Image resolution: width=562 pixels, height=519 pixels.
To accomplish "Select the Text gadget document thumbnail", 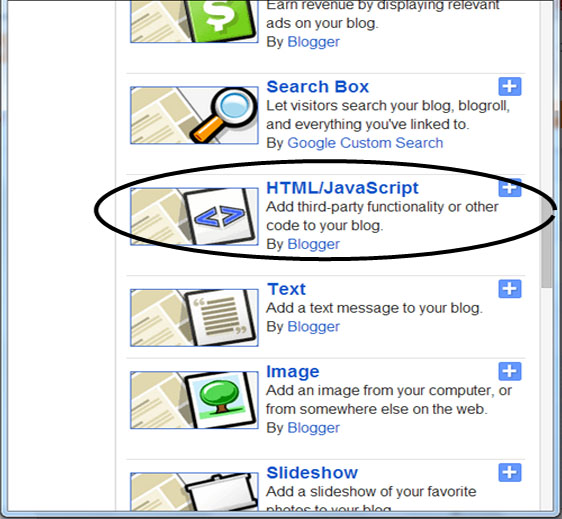I will 194,318.
